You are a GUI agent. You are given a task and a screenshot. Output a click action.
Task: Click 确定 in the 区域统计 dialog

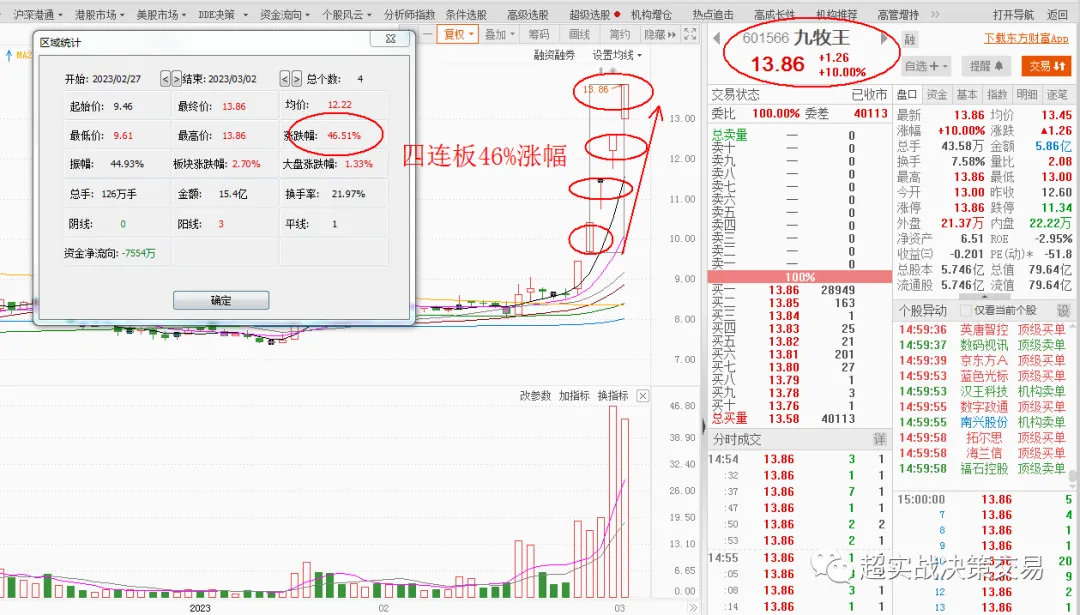click(x=222, y=299)
